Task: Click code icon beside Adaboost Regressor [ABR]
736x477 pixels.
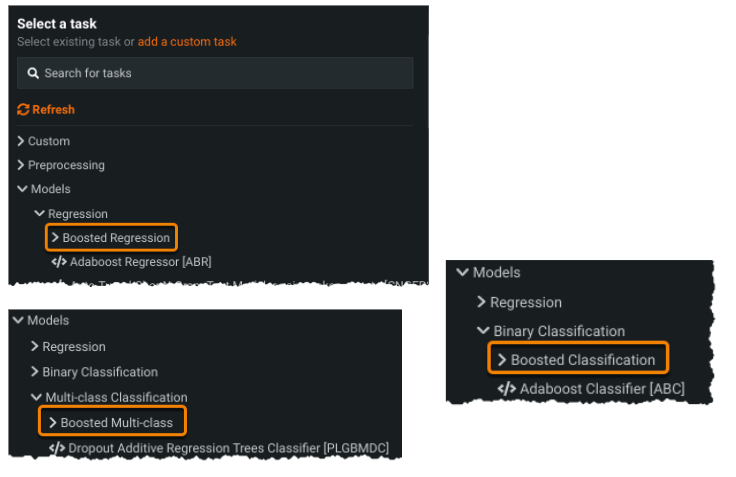Action: tap(59, 262)
